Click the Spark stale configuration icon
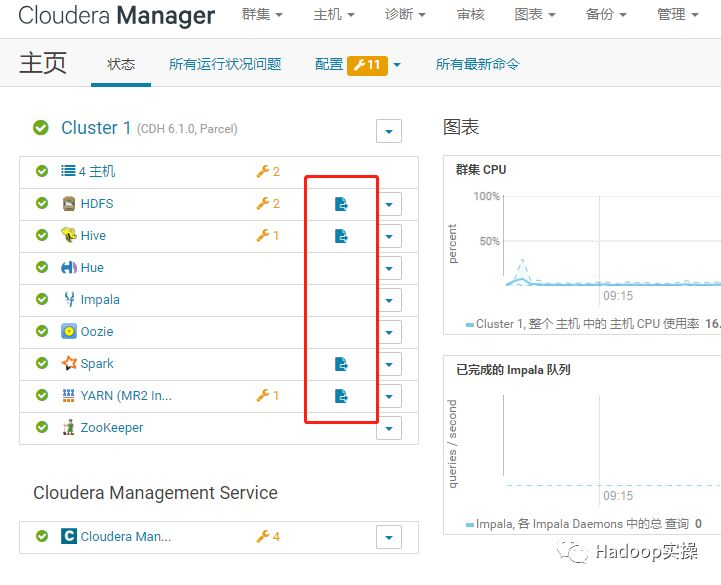Image resolution: width=721 pixels, height=585 pixels. [x=341, y=364]
